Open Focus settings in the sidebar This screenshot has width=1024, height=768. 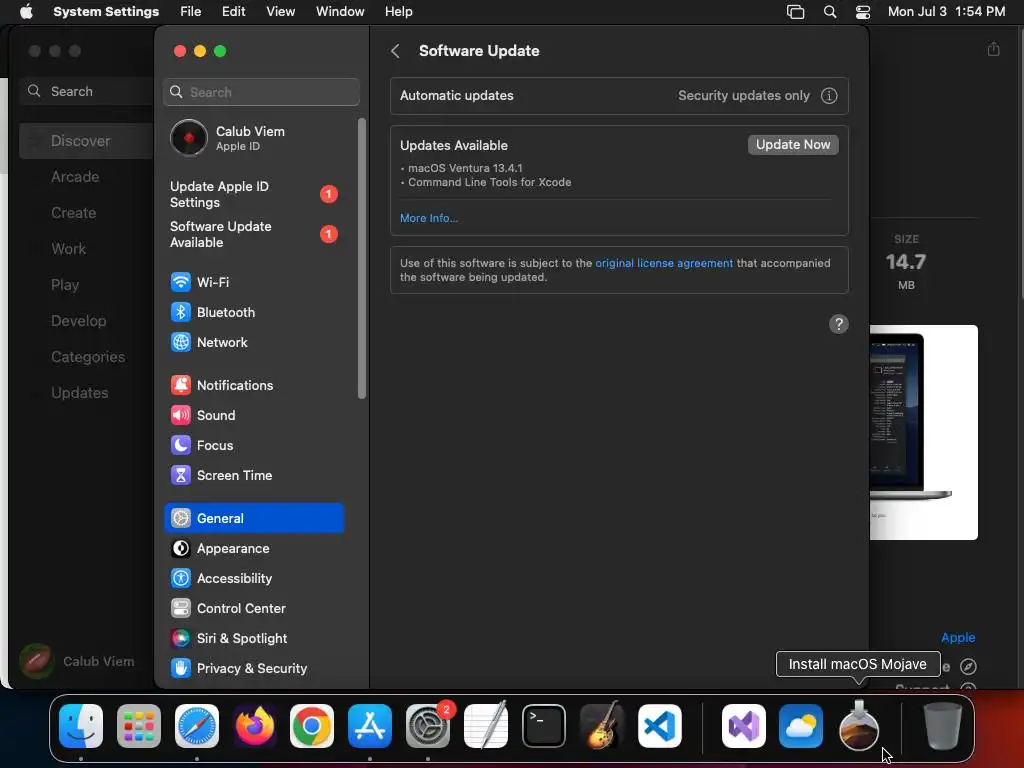pyautogui.click(x=253, y=445)
